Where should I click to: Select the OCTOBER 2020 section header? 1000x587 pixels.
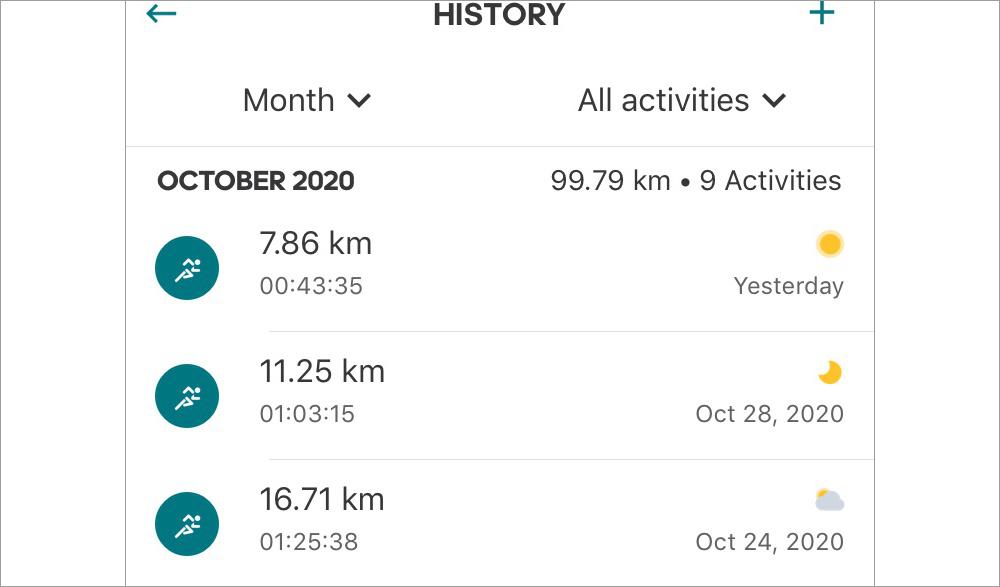click(x=256, y=181)
